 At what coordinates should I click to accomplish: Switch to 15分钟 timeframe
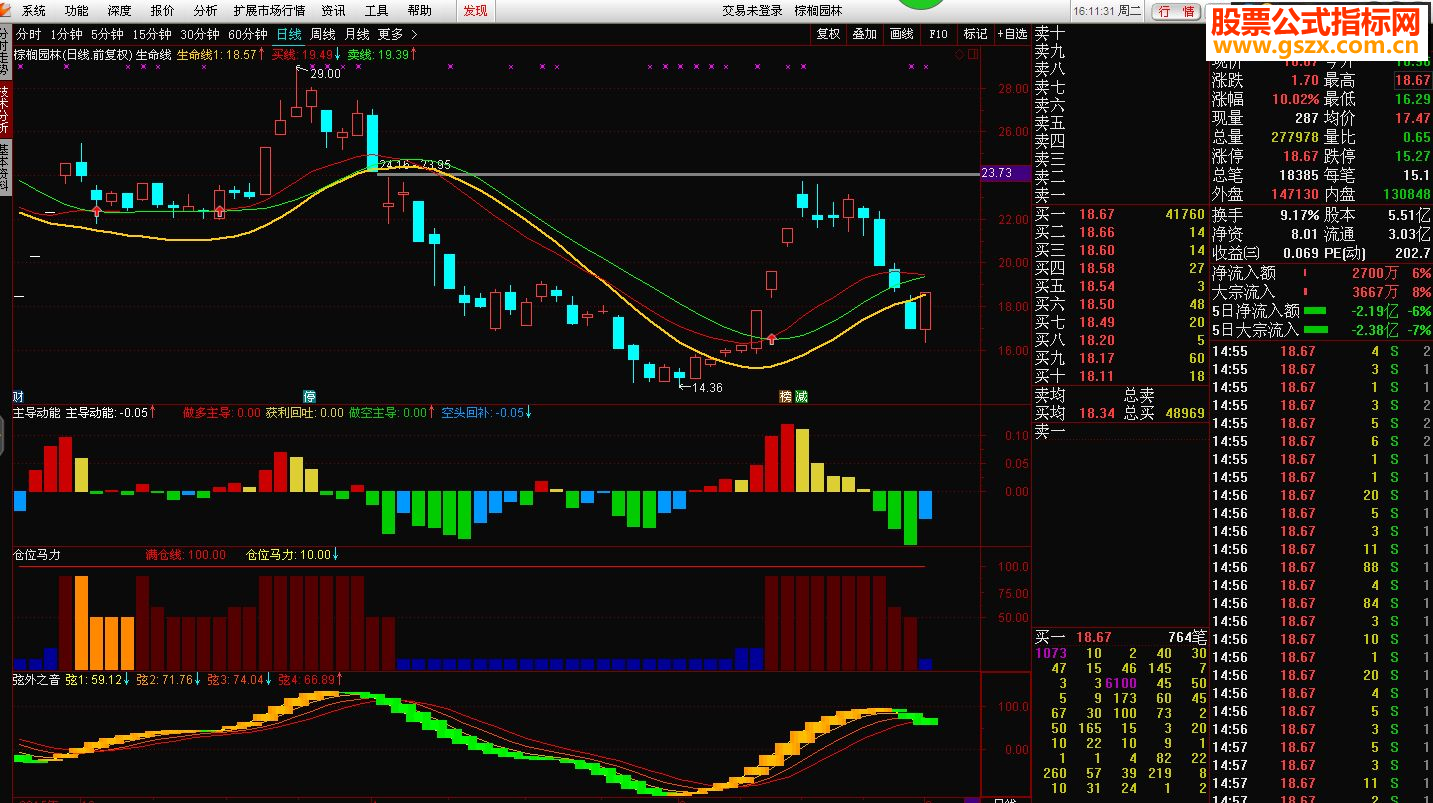tap(152, 34)
